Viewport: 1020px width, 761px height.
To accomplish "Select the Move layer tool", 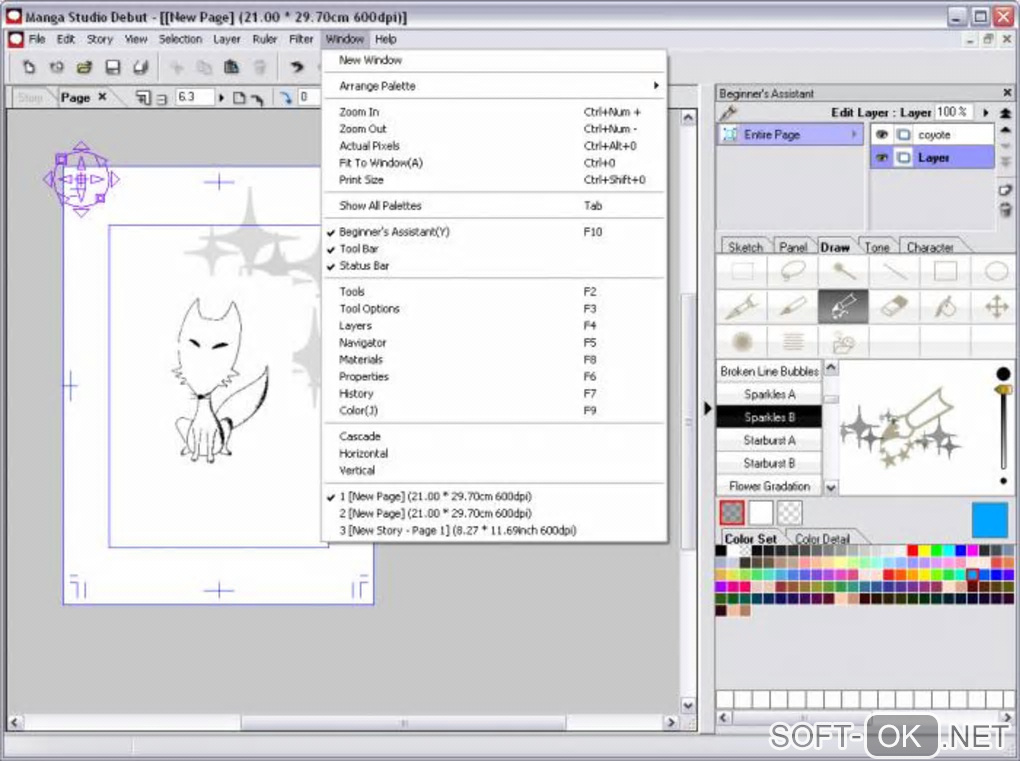I will (995, 306).
